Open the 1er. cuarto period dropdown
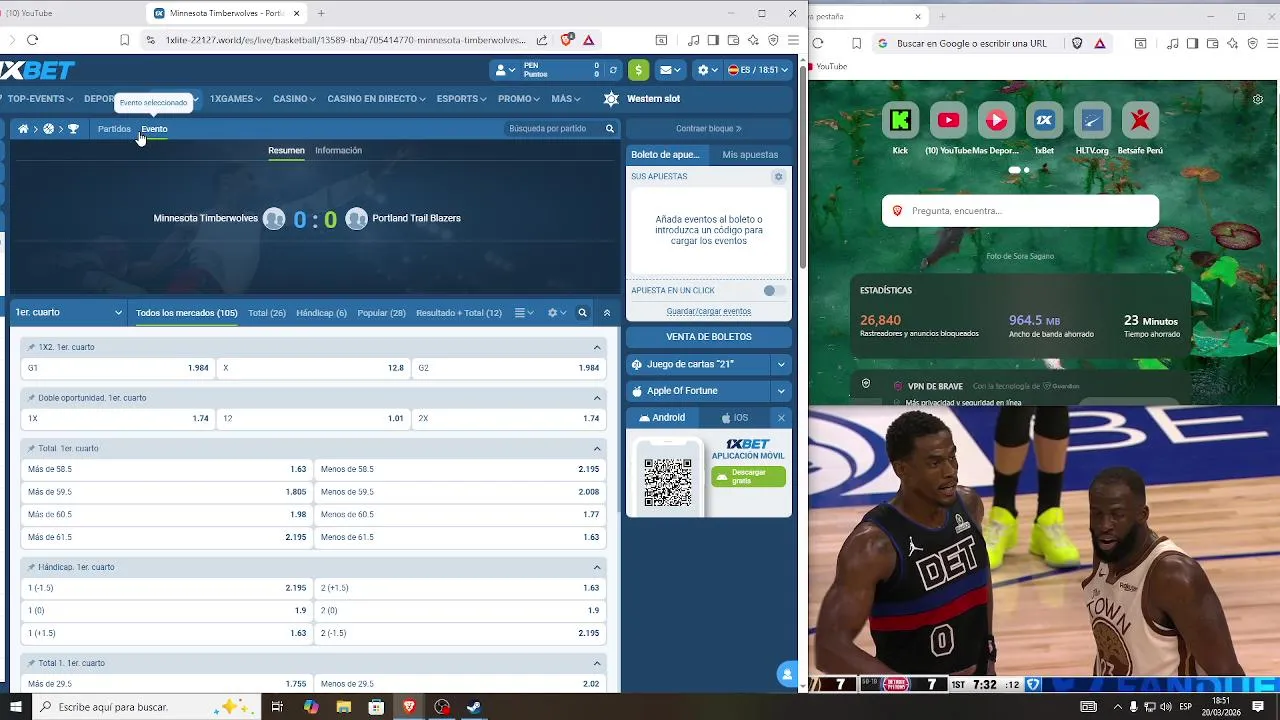 click(68, 313)
